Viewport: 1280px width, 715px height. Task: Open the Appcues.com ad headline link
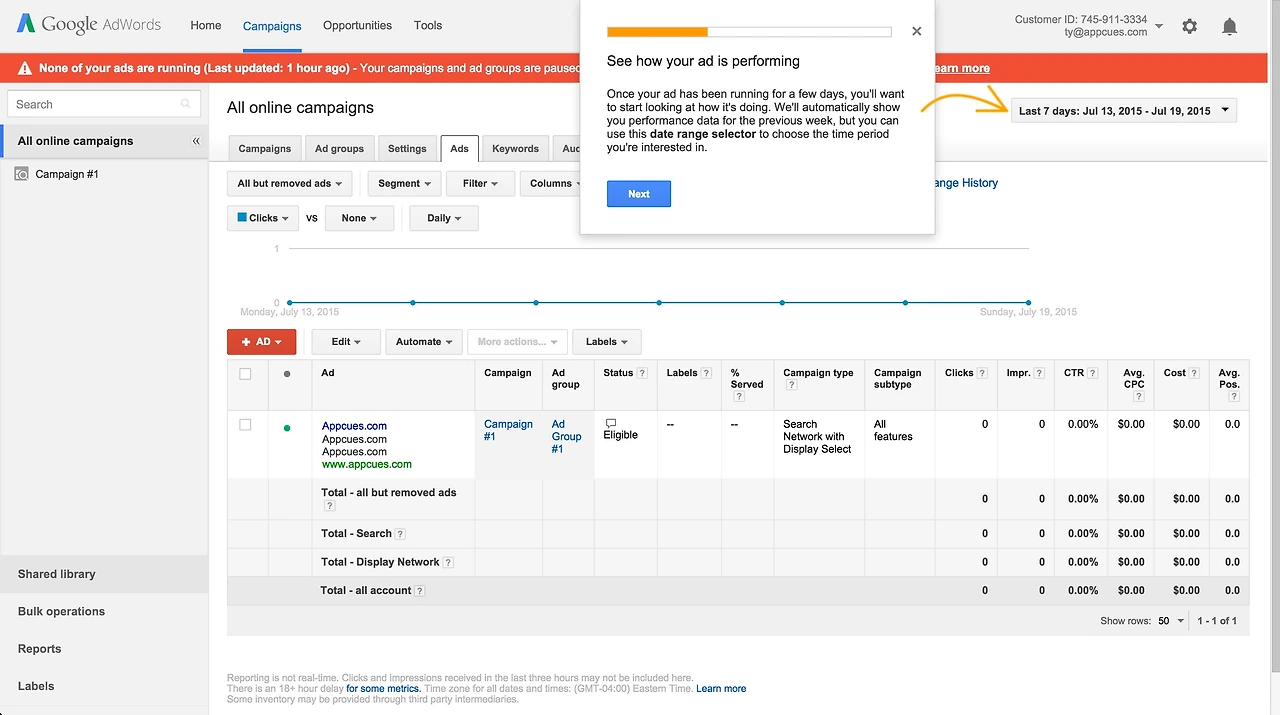(x=354, y=426)
